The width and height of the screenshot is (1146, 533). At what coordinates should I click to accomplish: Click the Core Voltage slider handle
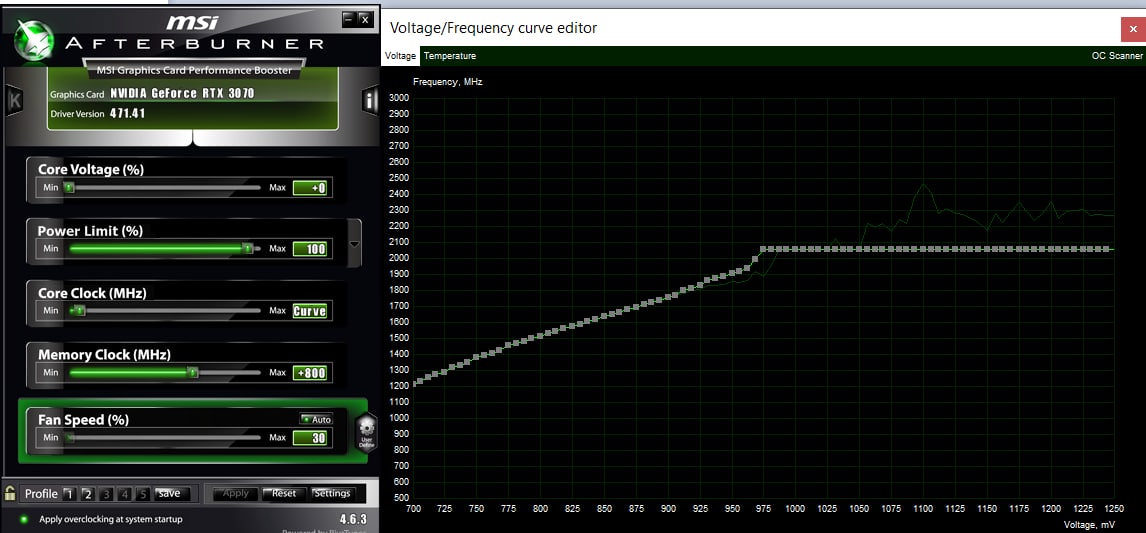[x=69, y=188]
